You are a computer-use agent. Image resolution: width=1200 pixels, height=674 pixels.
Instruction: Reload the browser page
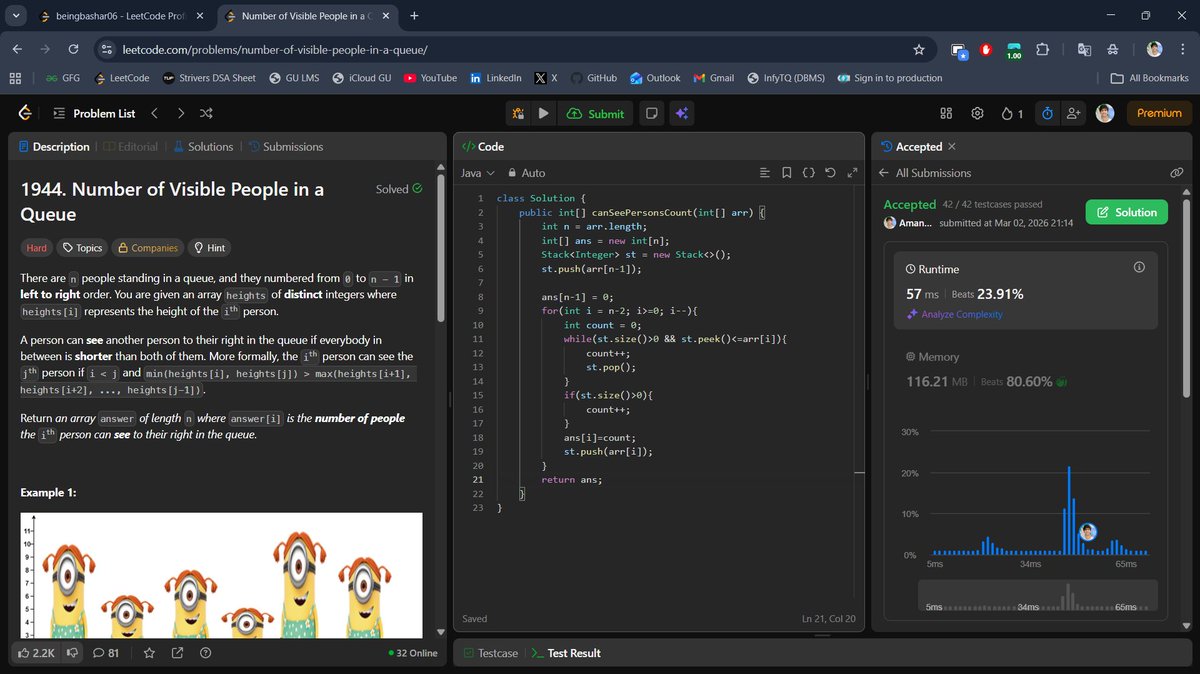[73, 49]
